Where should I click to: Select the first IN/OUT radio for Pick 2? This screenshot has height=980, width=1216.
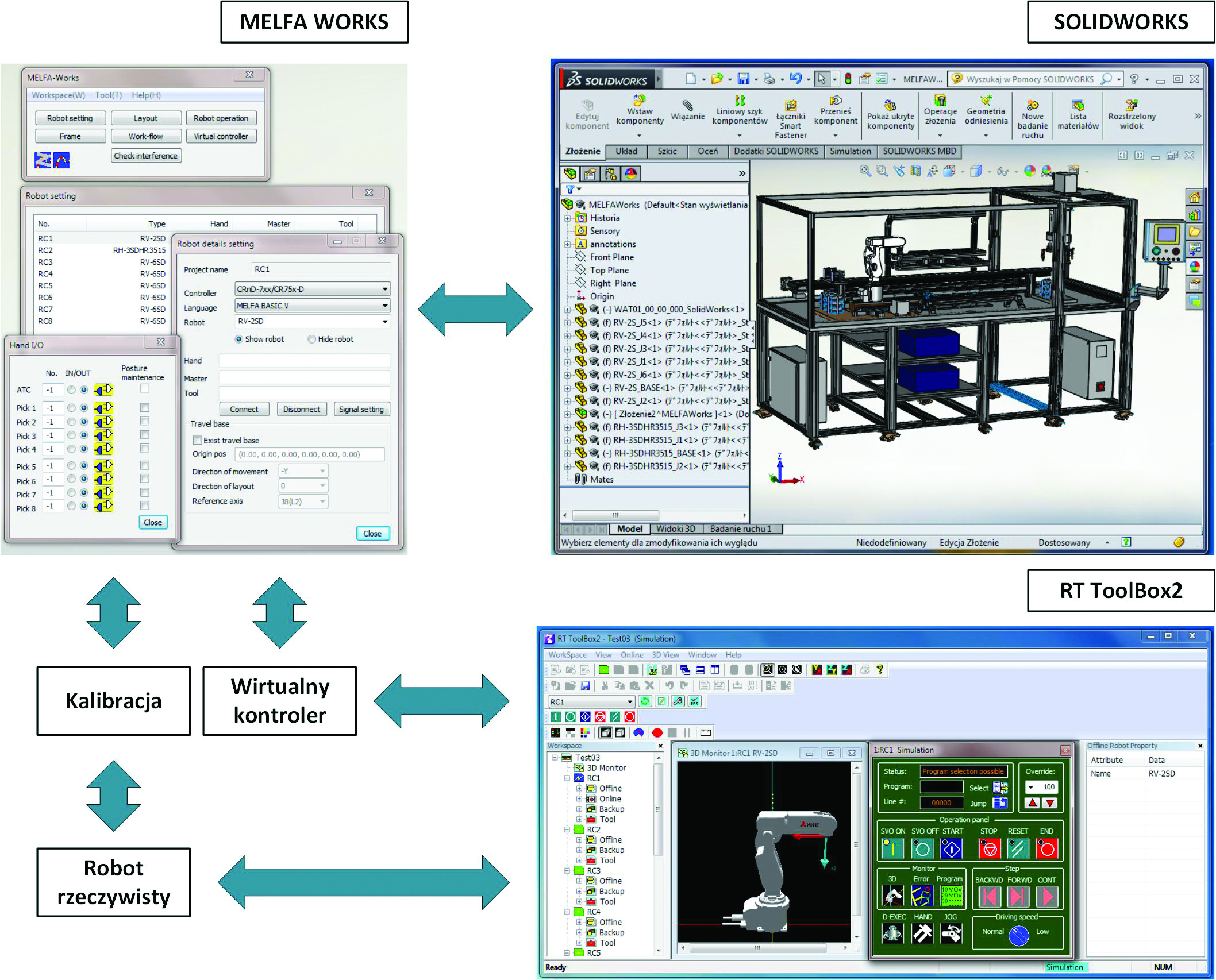coord(71,422)
